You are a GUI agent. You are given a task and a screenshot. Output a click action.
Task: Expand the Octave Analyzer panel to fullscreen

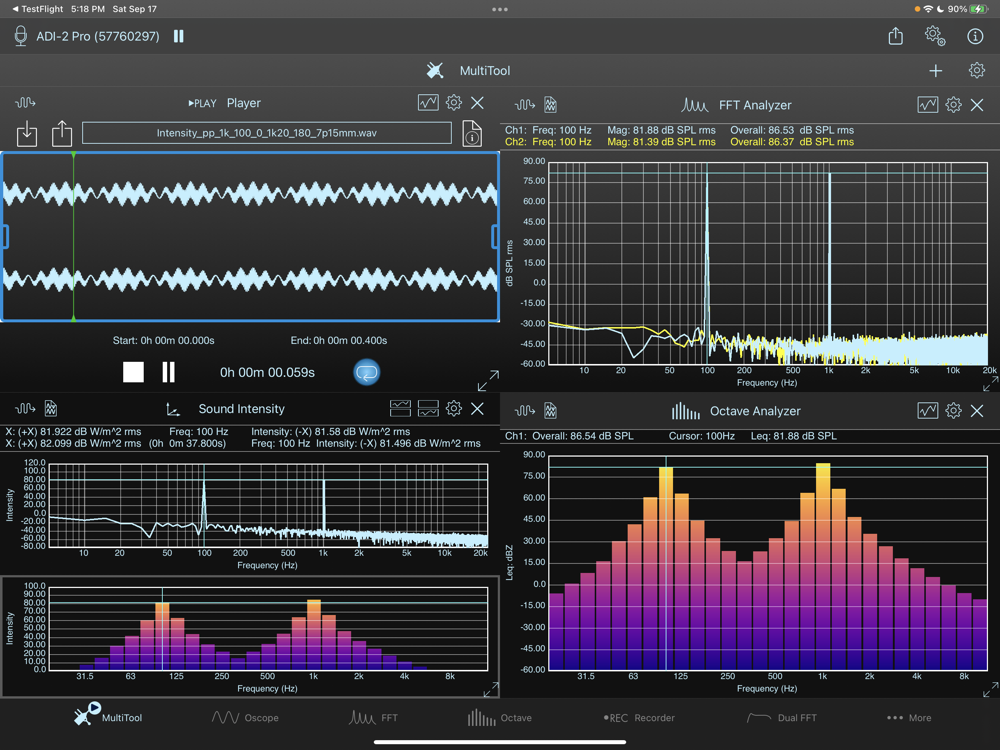point(990,690)
